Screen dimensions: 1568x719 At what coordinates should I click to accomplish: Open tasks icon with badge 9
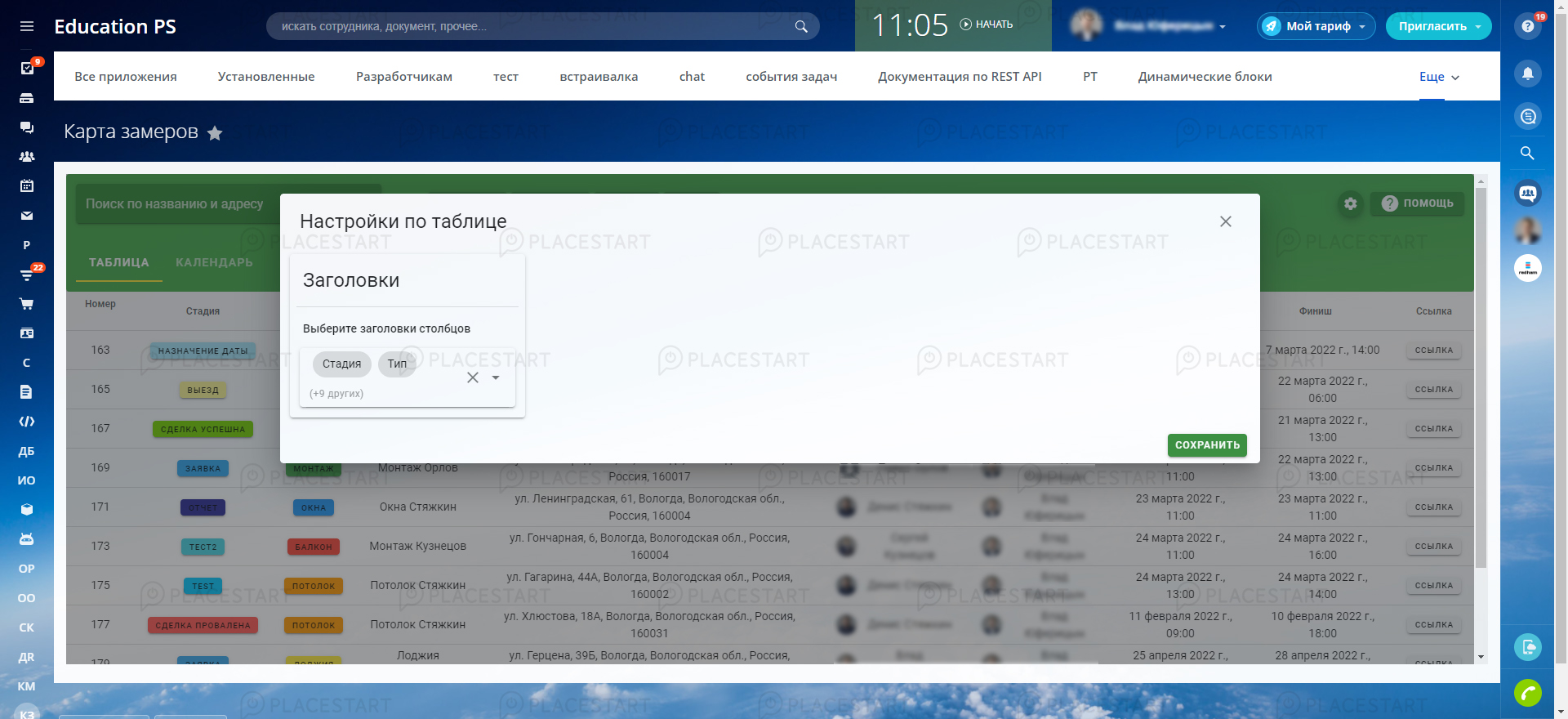pyautogui.click(x=27, y=68)
